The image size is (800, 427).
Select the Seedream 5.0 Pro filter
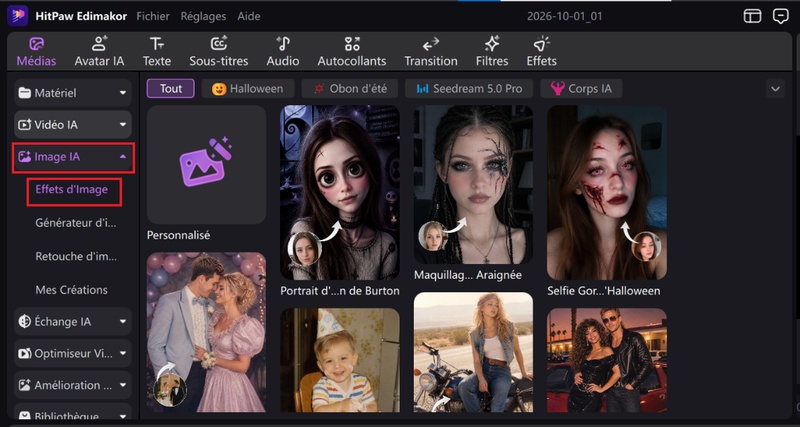469,88
